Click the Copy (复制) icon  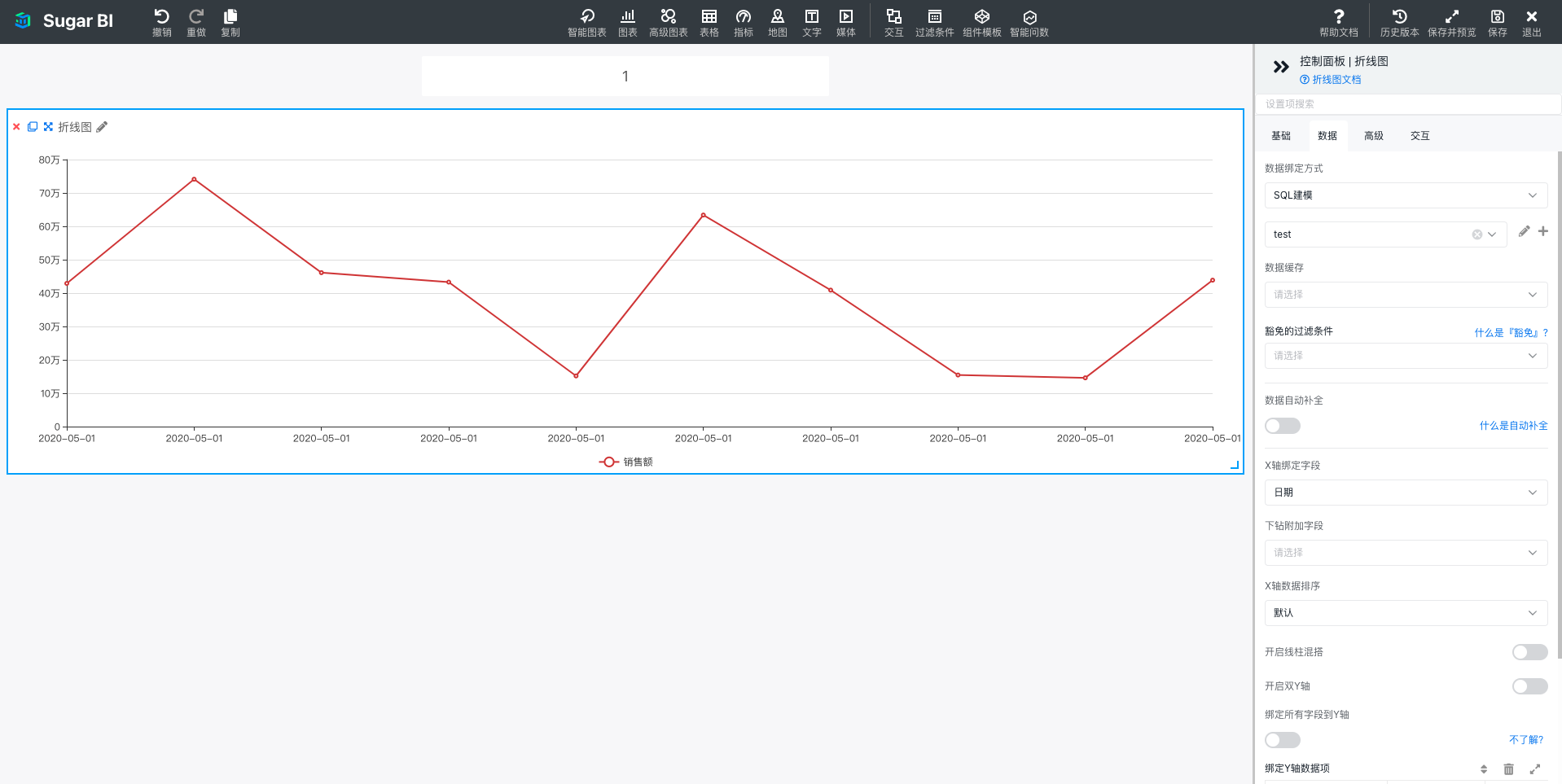(x=230, y=16)
